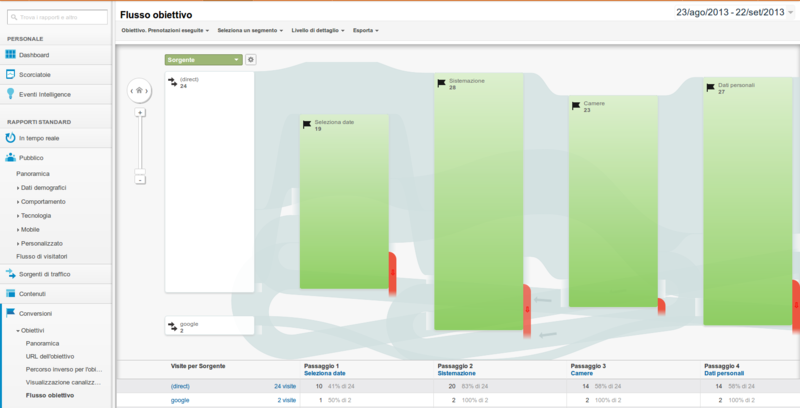Open the Dashboard section icon
Image resolution: width=800 pixels, height=408 pixels.
click(x=11, y=55)
